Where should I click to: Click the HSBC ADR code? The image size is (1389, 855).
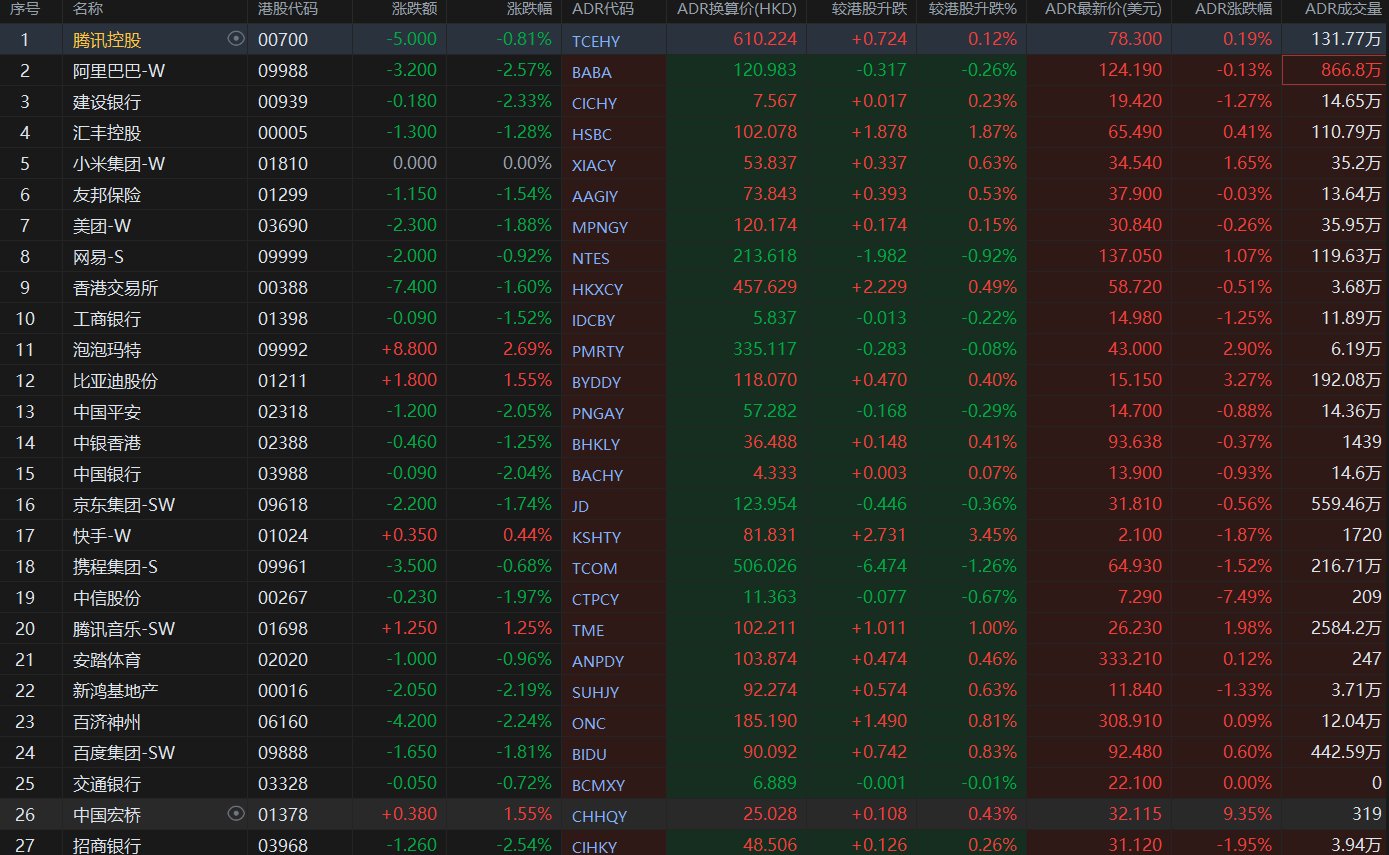[x=591, y=134]
